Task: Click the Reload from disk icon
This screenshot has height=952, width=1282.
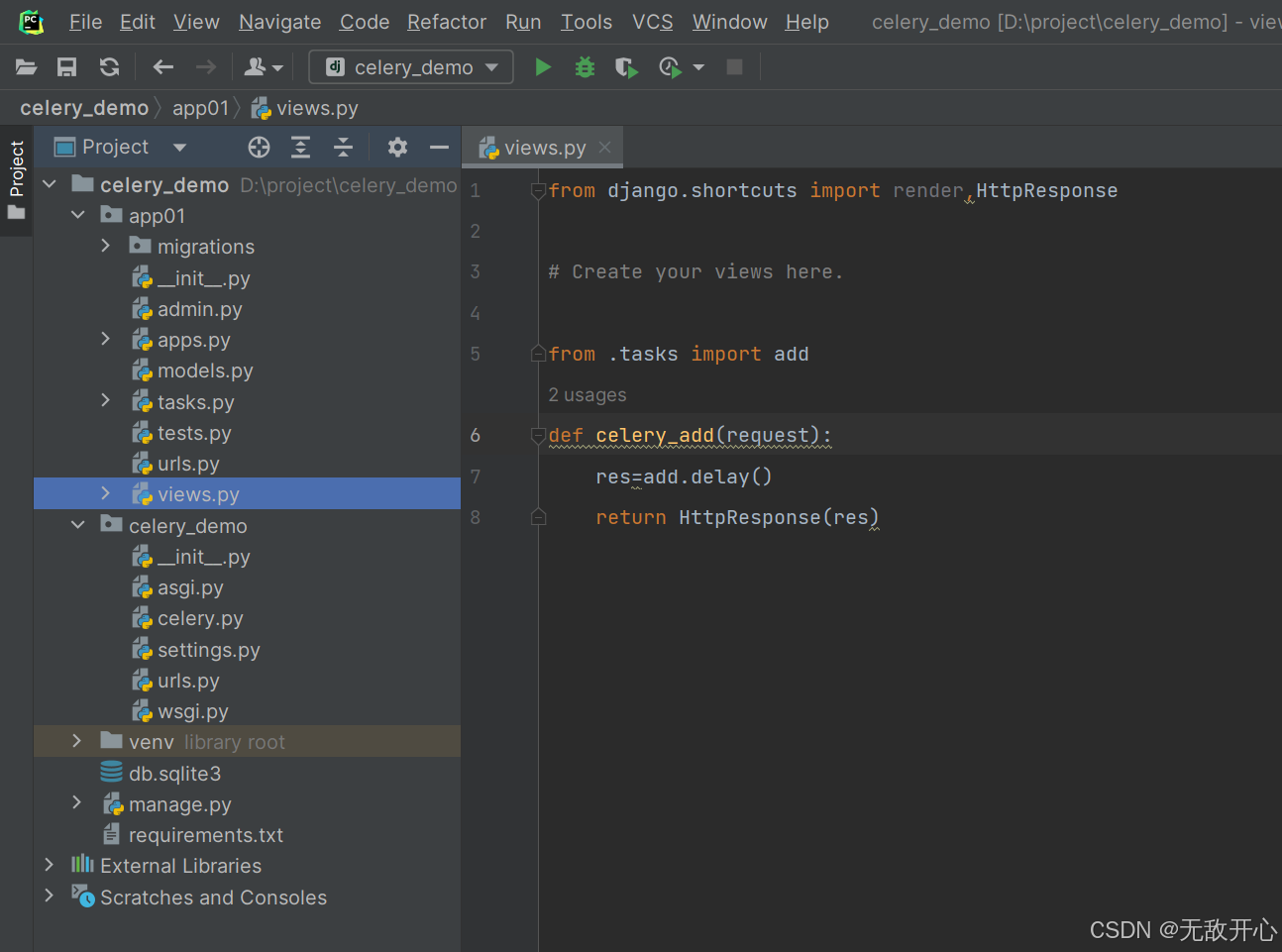Action: 109,67
